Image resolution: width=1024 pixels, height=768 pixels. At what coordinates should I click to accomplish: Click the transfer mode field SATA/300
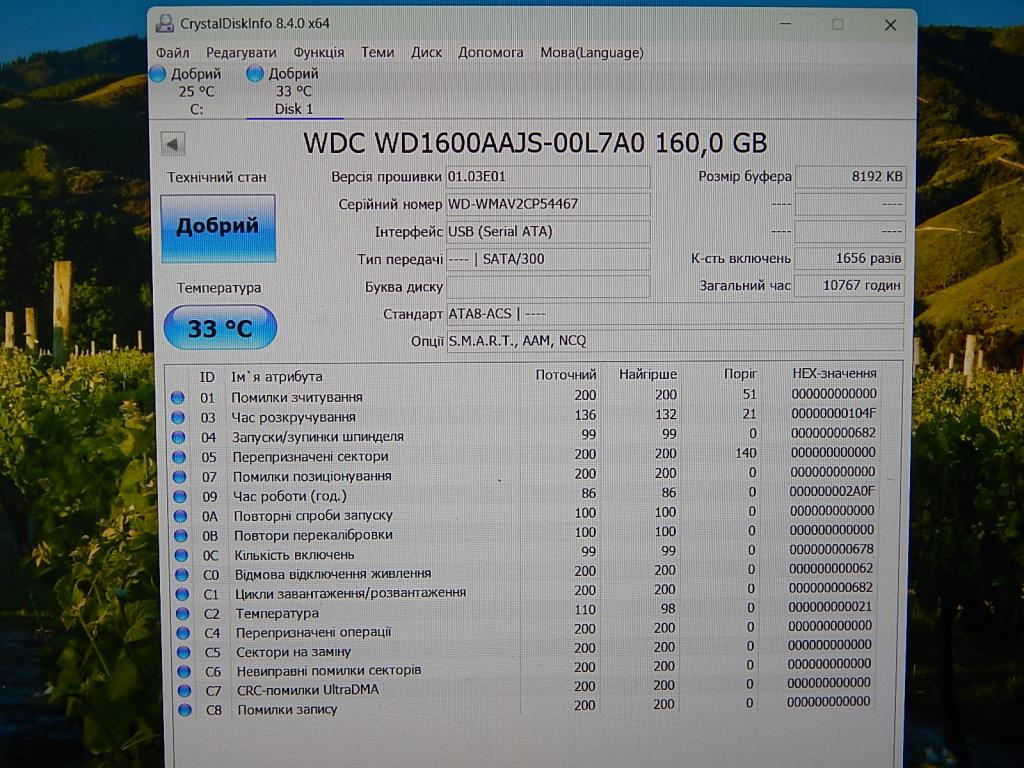coord(548,259)
